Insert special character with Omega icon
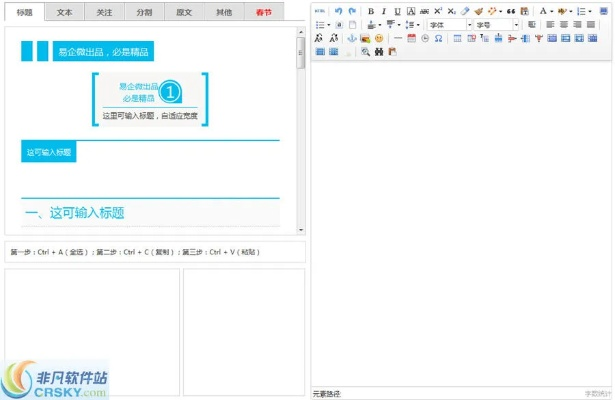This screenshot has height=400, width=615. pos(439,38)
